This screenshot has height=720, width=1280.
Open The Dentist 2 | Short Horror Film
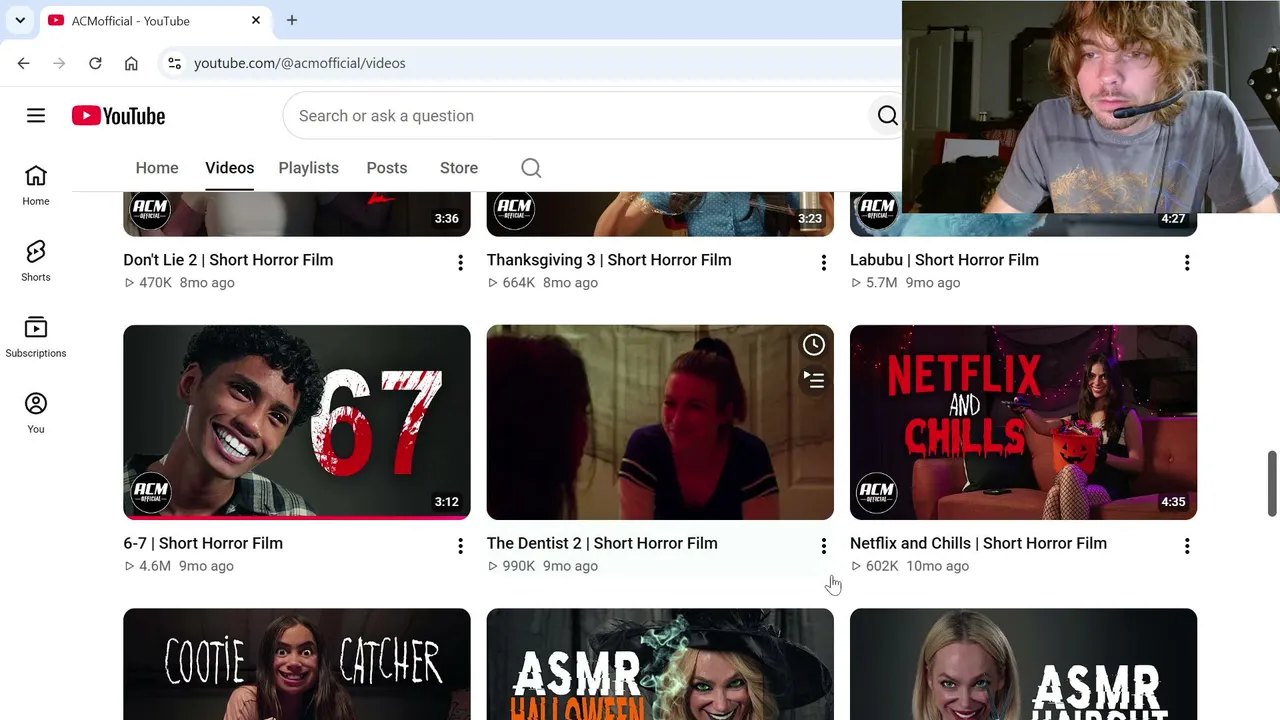click(602, 543)
